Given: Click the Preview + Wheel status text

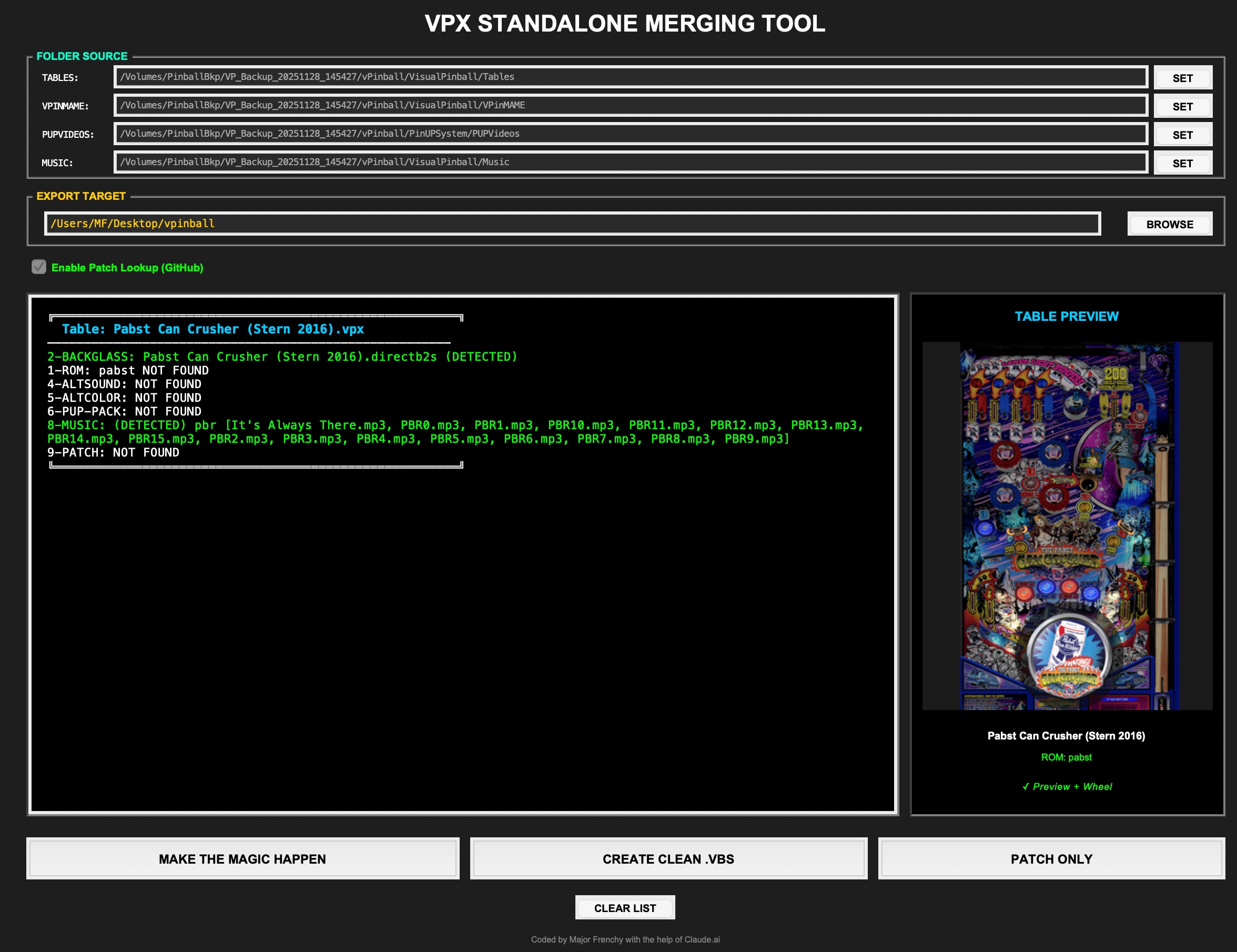Looking at the screenshot, I should (1067, 787).
